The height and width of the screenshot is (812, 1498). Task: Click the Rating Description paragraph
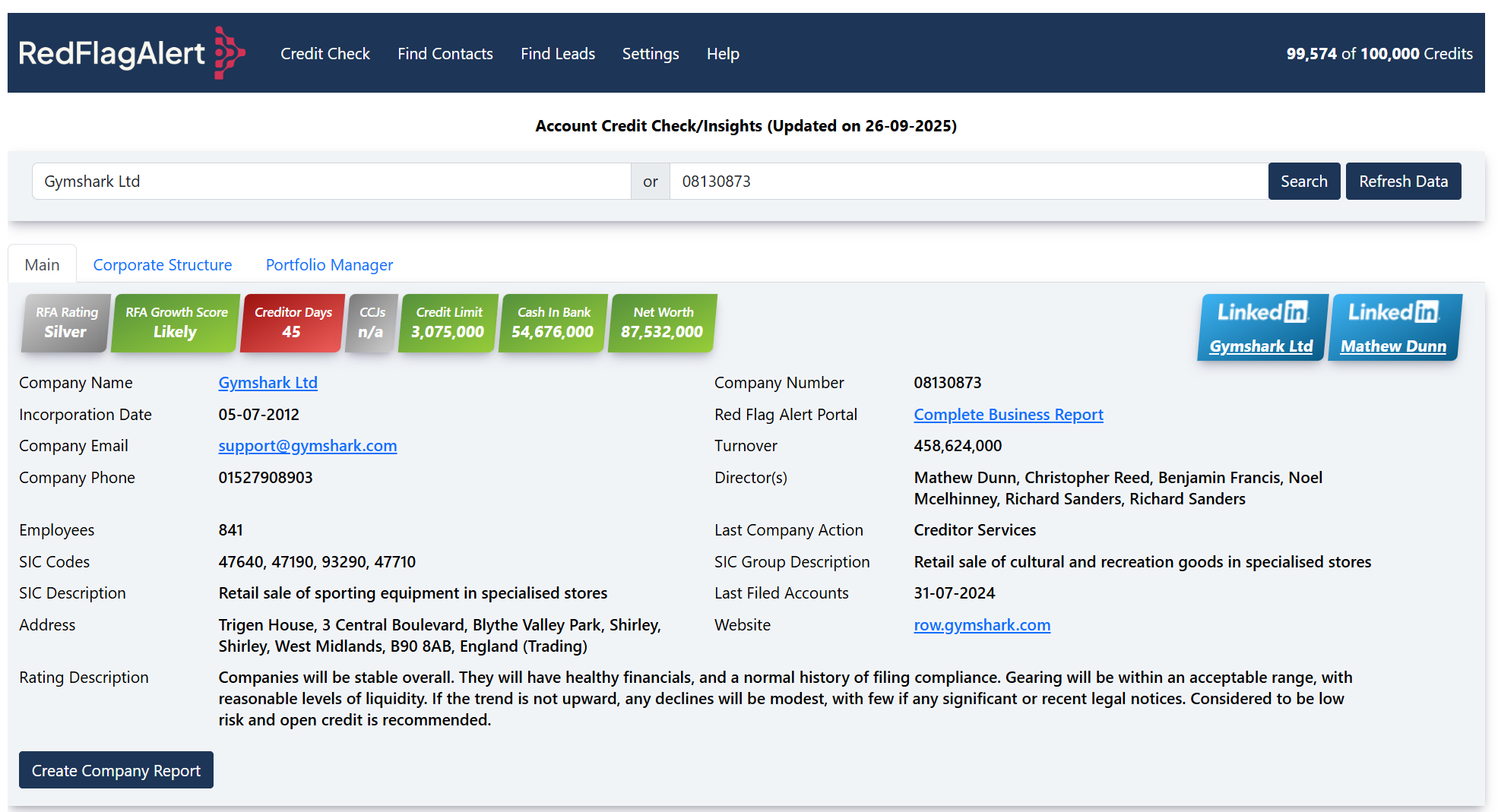(x=785, y=699)
